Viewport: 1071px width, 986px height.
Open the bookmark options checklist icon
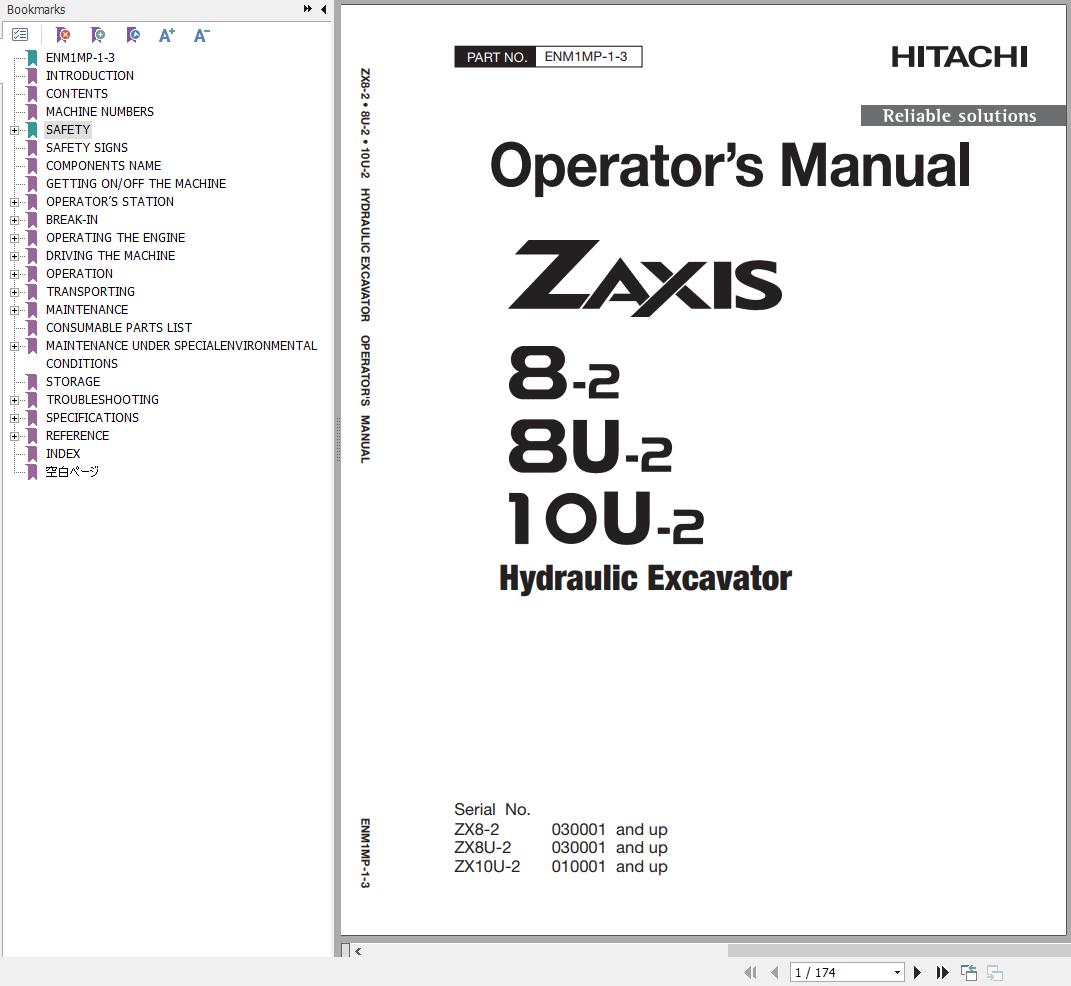[20, 34]
